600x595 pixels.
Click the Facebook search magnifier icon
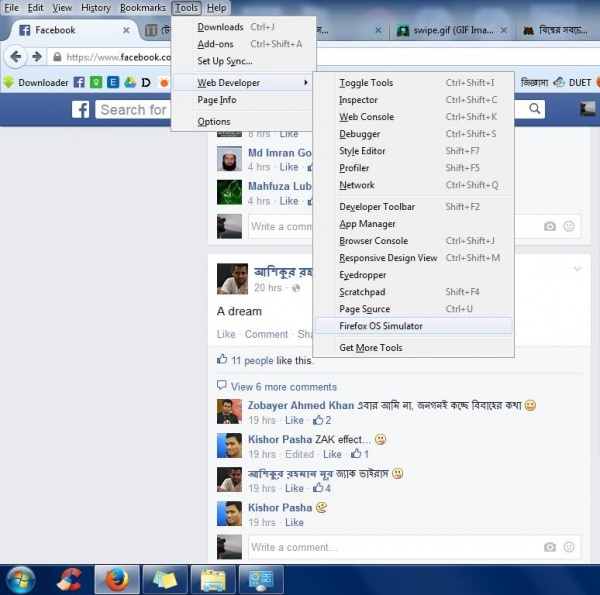tap(535, 109)
